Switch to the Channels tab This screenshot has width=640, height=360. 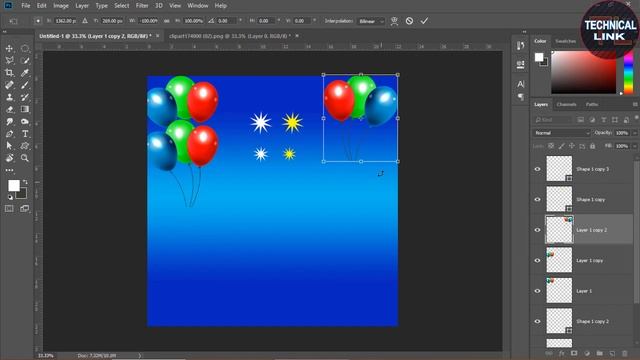tap(567, 104)
